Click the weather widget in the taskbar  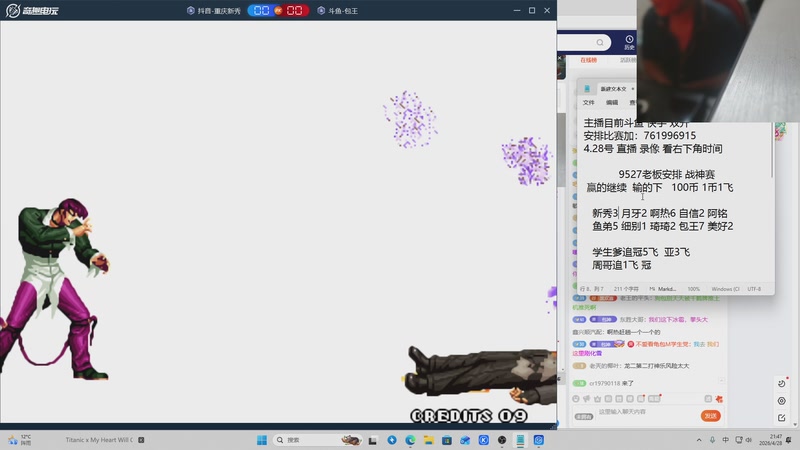click(20, 440)
